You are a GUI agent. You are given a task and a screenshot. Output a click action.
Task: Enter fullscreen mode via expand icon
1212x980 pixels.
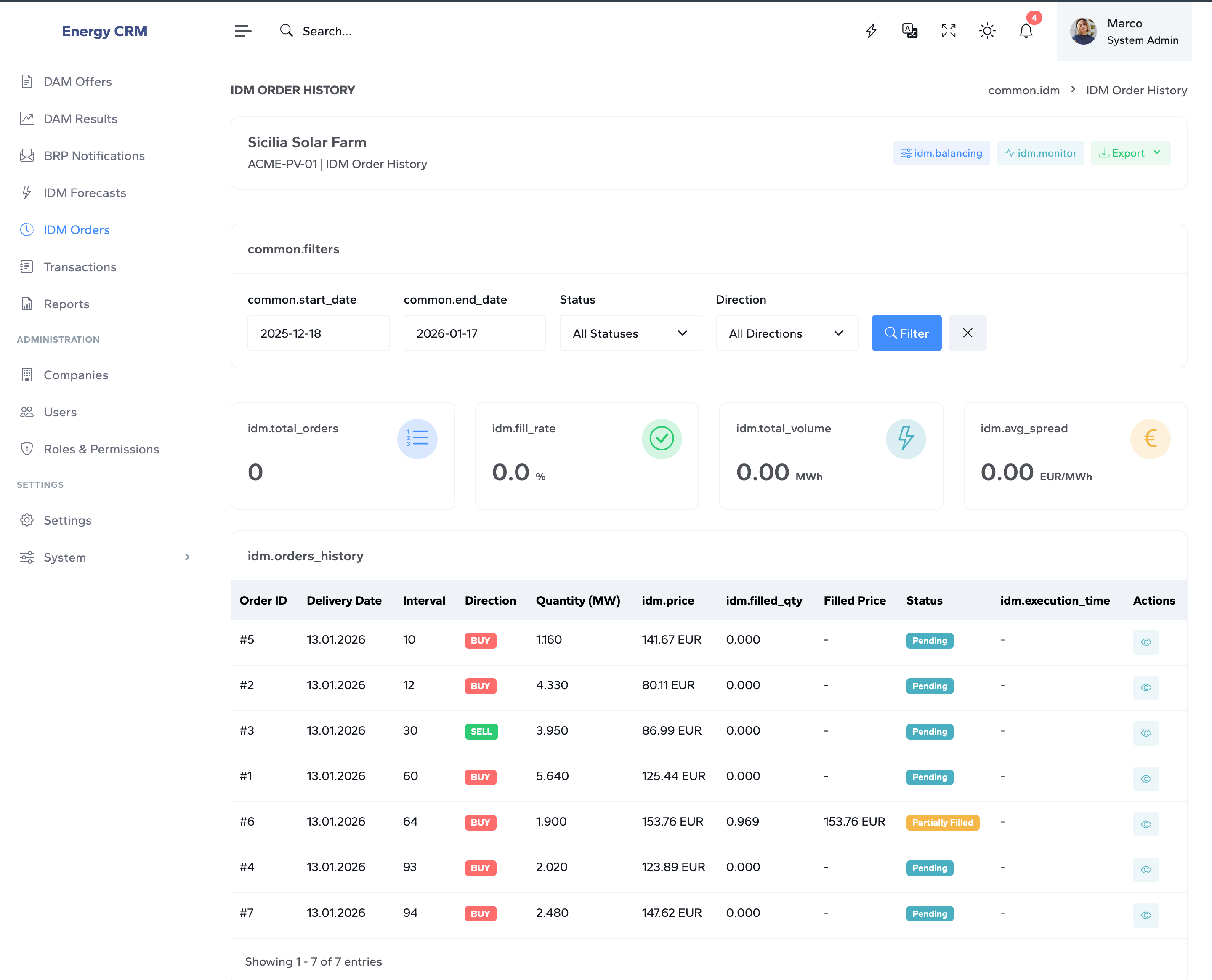click(x=949, y=31)
